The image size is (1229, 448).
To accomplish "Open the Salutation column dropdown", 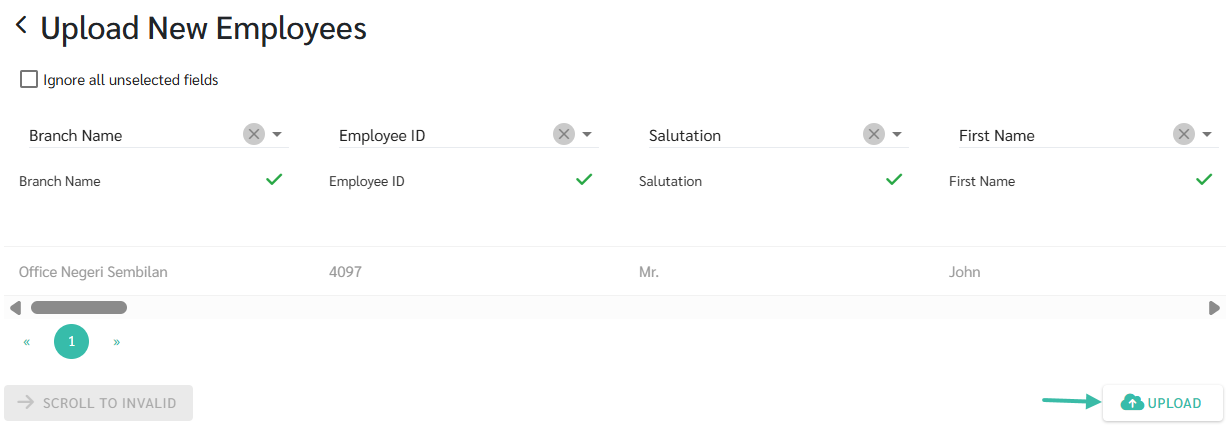I will [x=897, y=134].
